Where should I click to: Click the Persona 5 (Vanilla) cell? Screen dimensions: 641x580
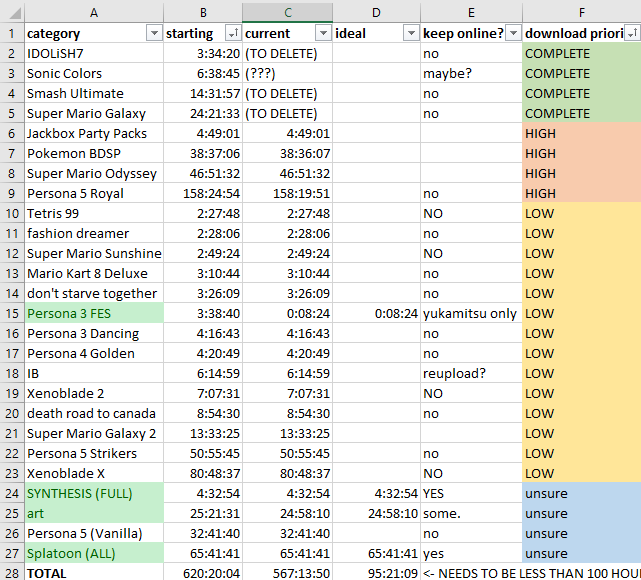94,534
